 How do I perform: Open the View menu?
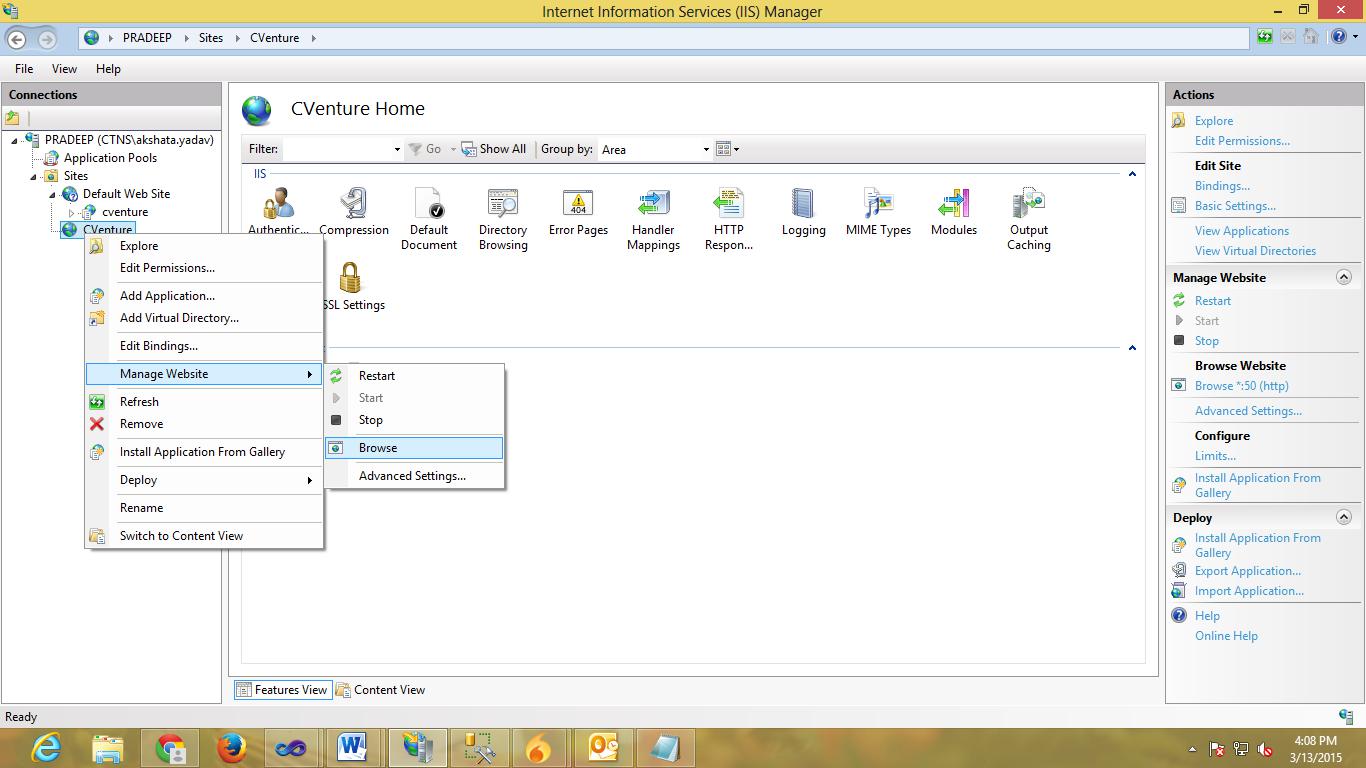click(x=64, y=69)
